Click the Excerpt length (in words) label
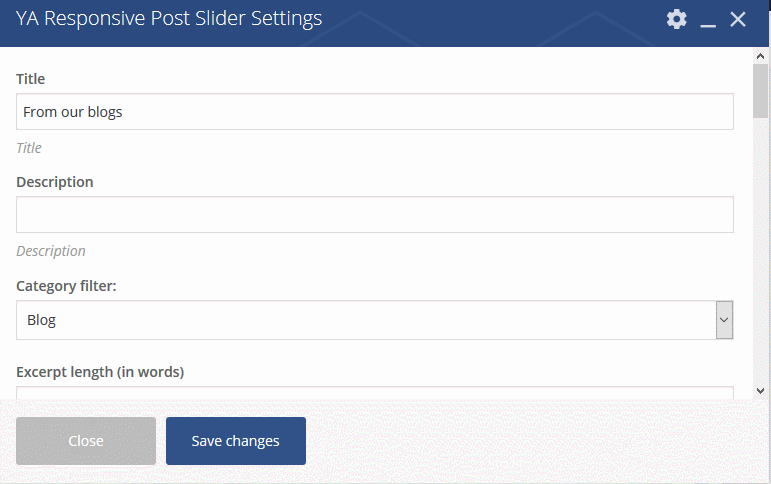This screenshot has height=484, width=771. (100, 372)
